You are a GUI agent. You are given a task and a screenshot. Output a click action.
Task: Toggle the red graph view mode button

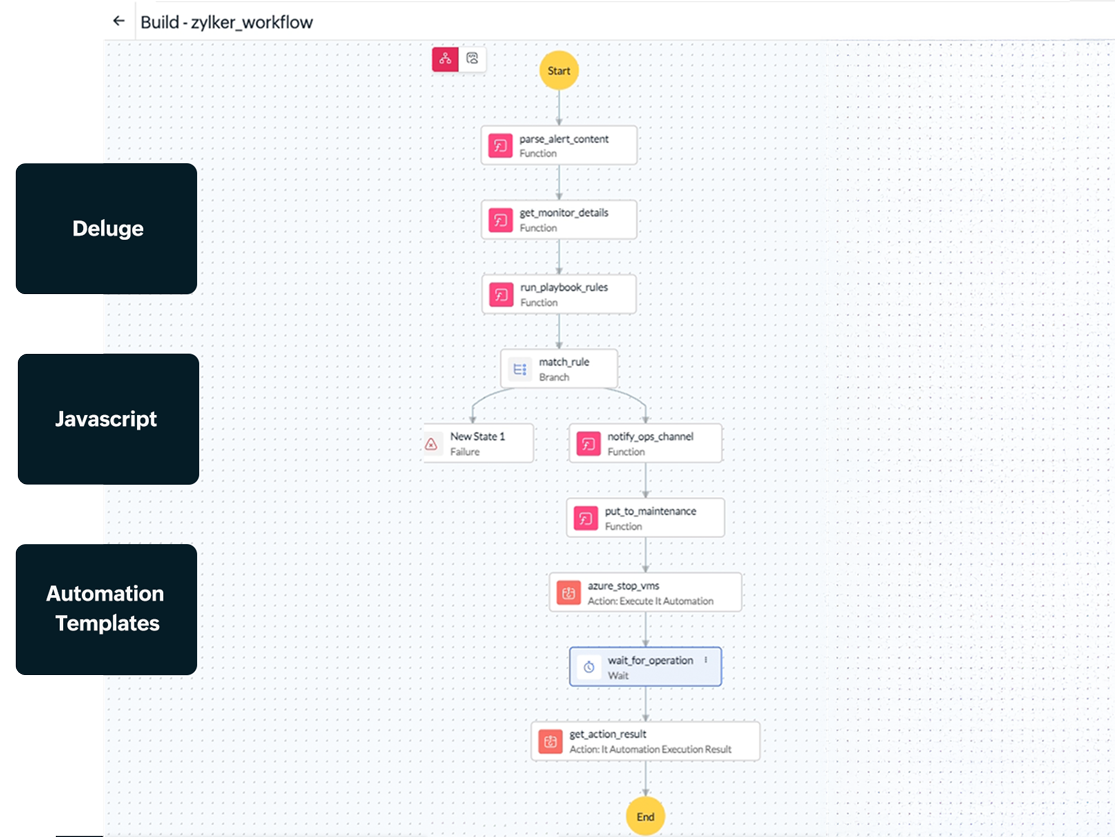point(446,58)
